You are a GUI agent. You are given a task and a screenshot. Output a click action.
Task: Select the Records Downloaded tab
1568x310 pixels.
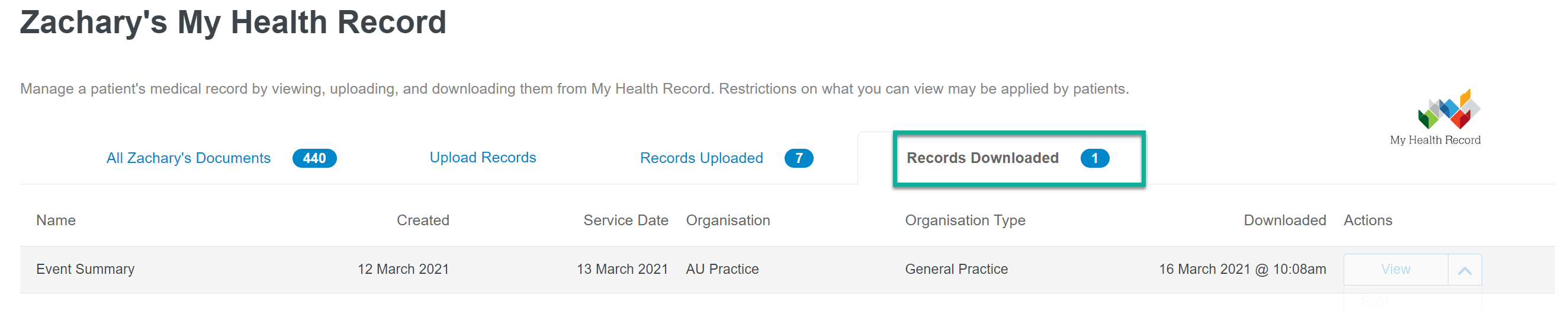coord(982,158)
